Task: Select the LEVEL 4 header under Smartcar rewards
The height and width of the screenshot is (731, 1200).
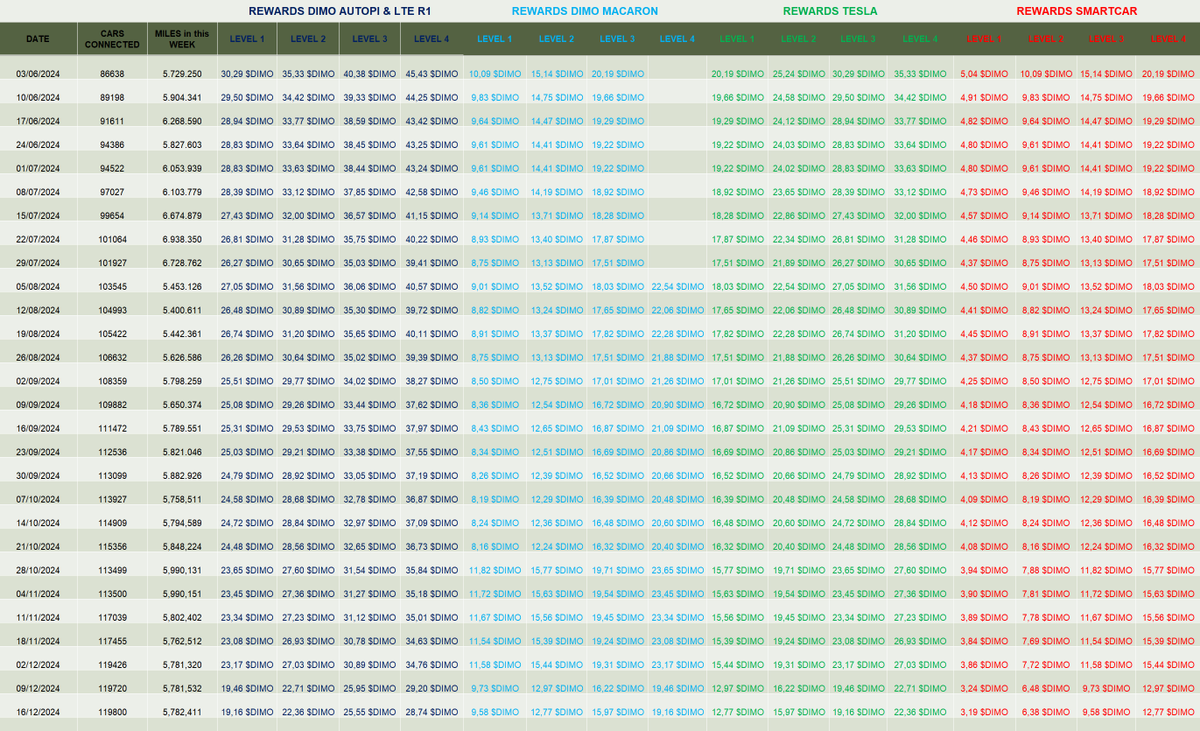Action: pos(1168,39)
